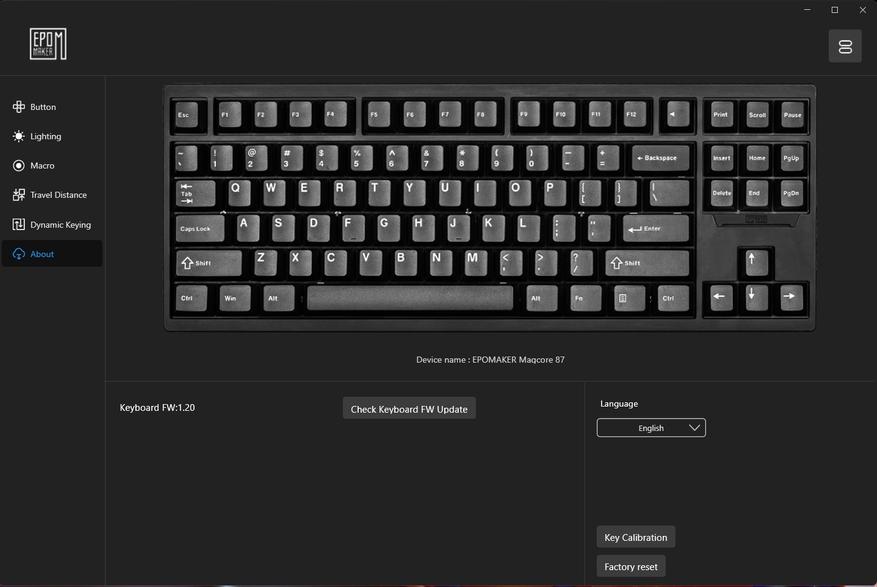
Task: Click the up arrow key on keyboard
Action: [x=756, y=262]
